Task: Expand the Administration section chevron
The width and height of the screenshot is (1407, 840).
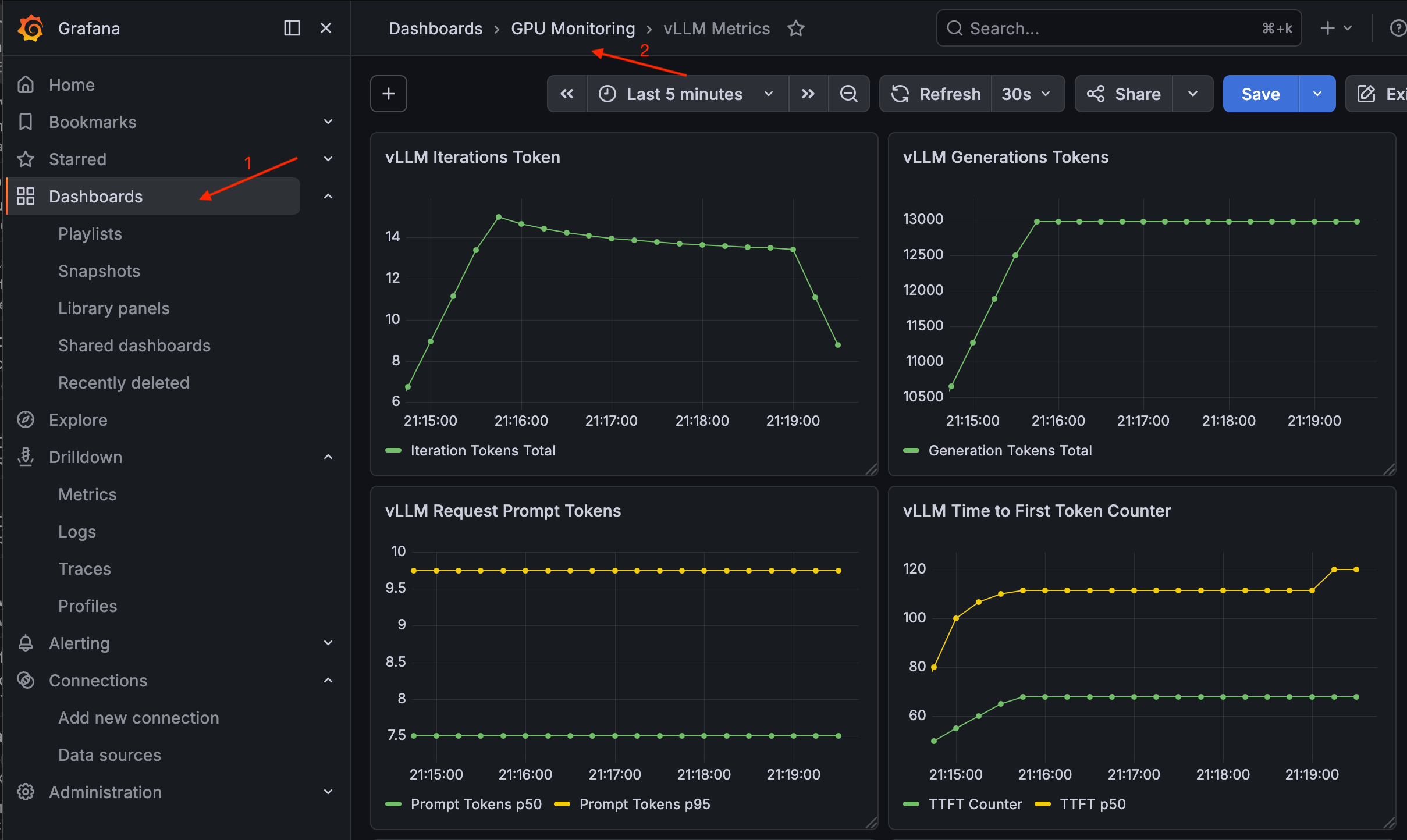Action: [x=328, y=792]
